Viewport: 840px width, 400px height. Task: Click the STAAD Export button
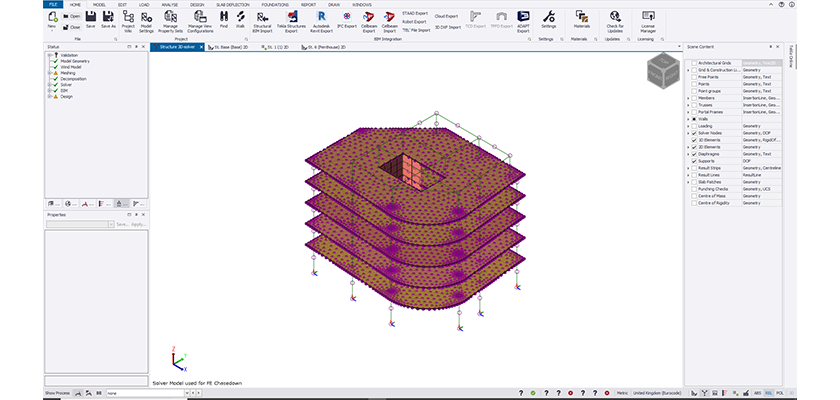[413, 15]
